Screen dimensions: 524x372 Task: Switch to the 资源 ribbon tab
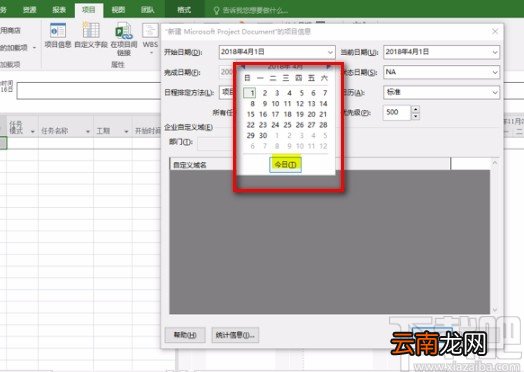click(29, 10)
